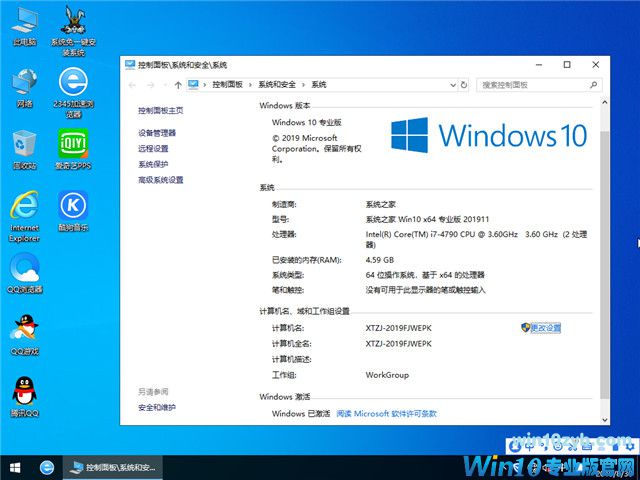Click the 更改设置 link
The image size is (640, 480).
point(546,328)
